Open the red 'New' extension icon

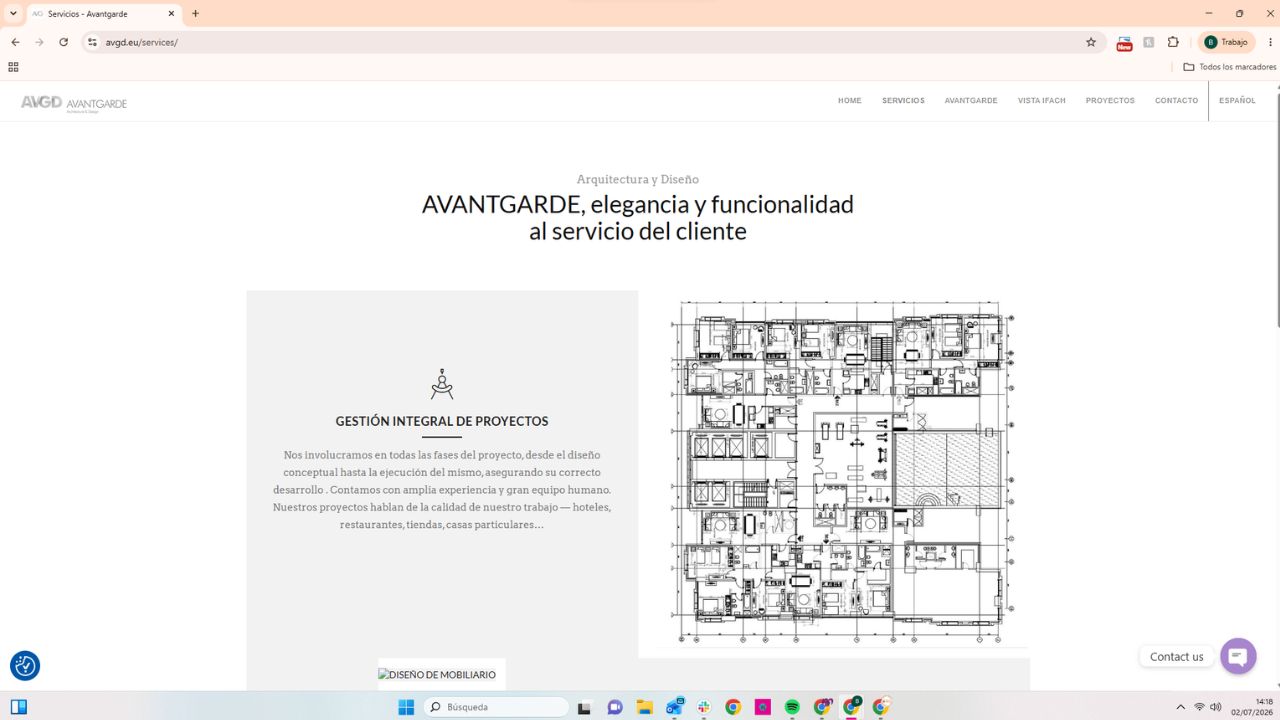point(1124,43)
